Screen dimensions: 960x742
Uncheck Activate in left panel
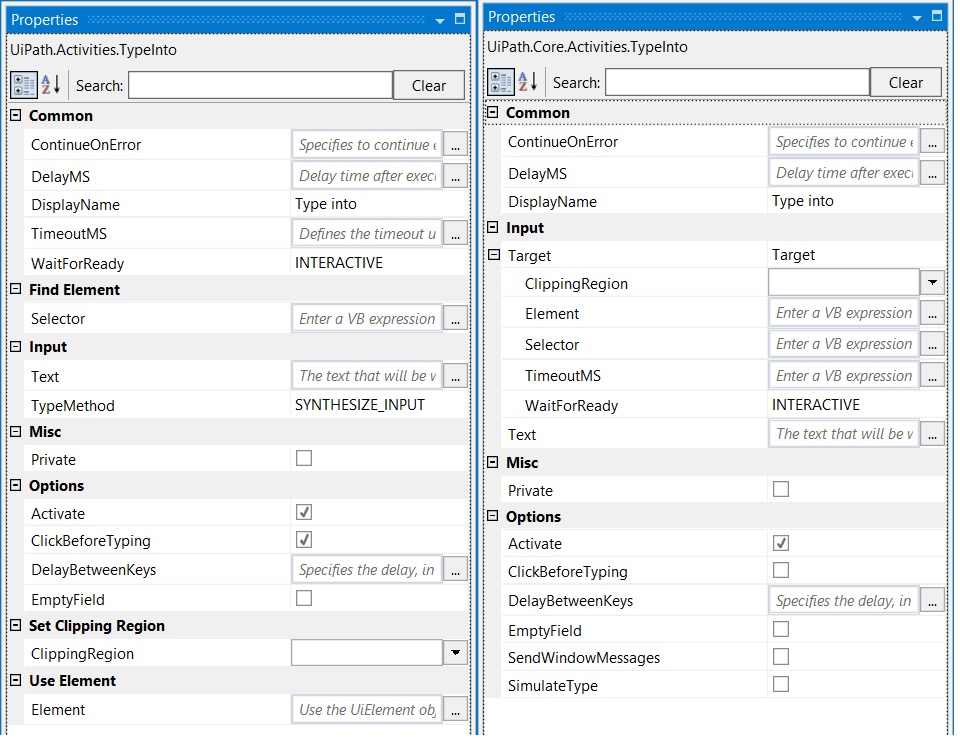click(x=304, y=512)
